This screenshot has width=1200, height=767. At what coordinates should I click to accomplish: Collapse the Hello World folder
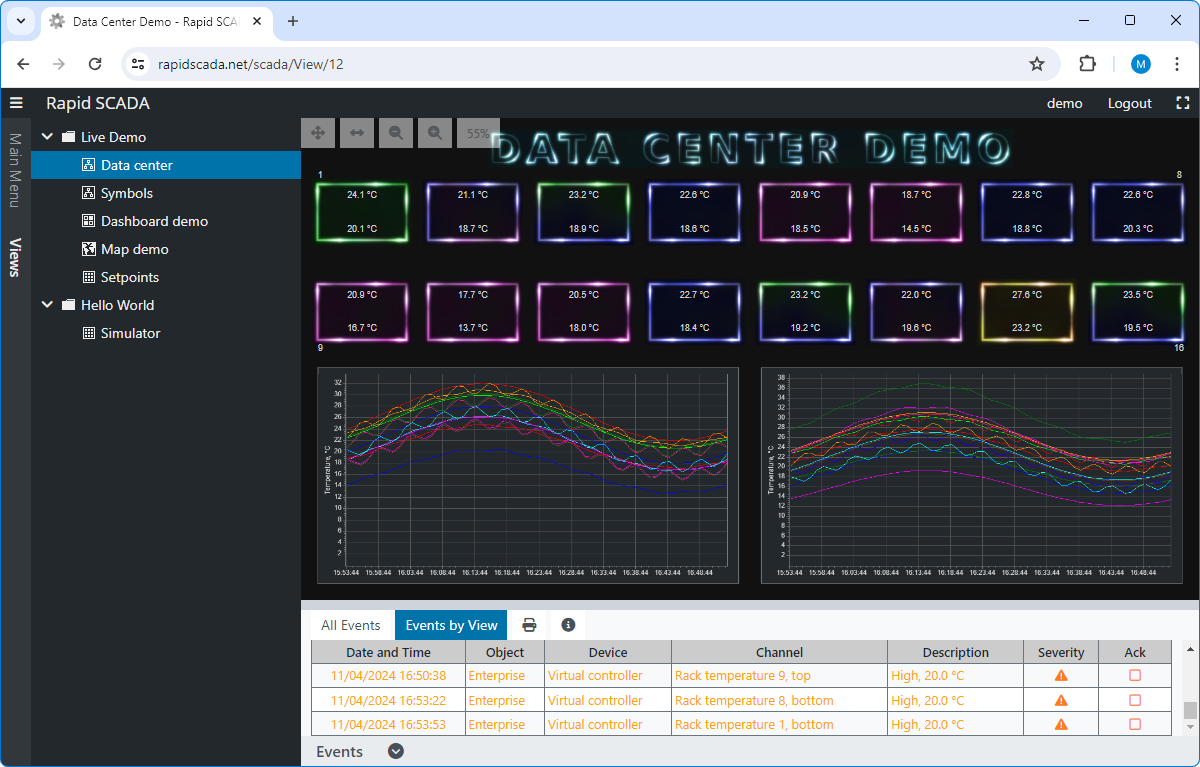(47, 305)
